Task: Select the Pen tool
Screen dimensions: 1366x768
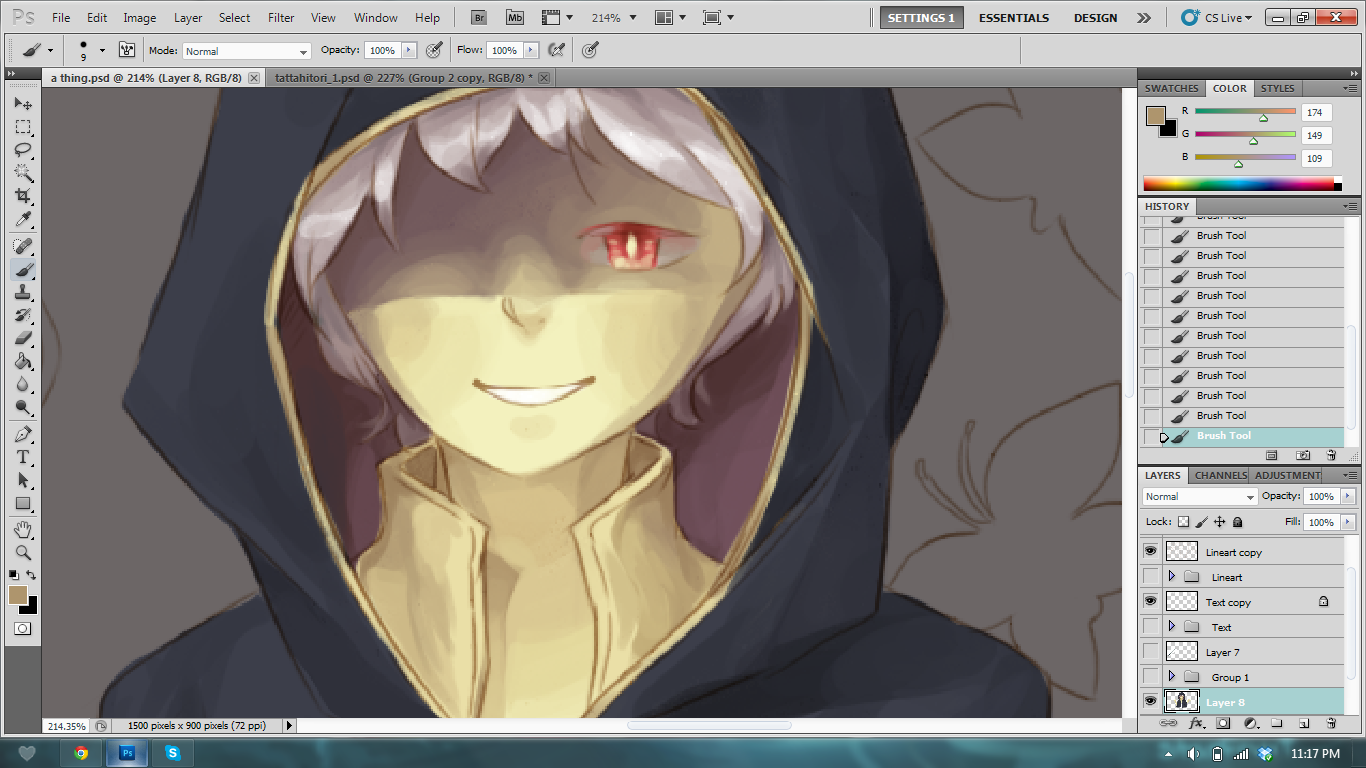Action: pyautogui.click(x=23, y=434)
